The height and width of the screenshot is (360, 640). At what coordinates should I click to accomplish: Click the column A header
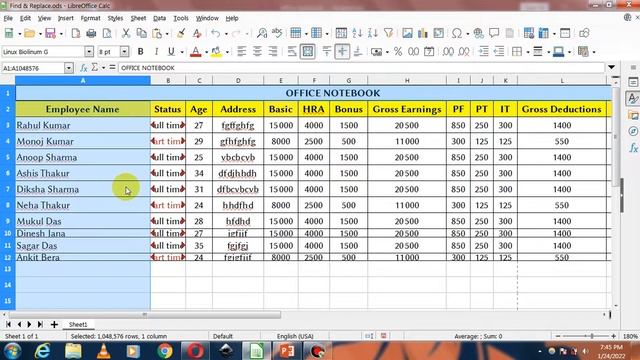coord(83,80)
